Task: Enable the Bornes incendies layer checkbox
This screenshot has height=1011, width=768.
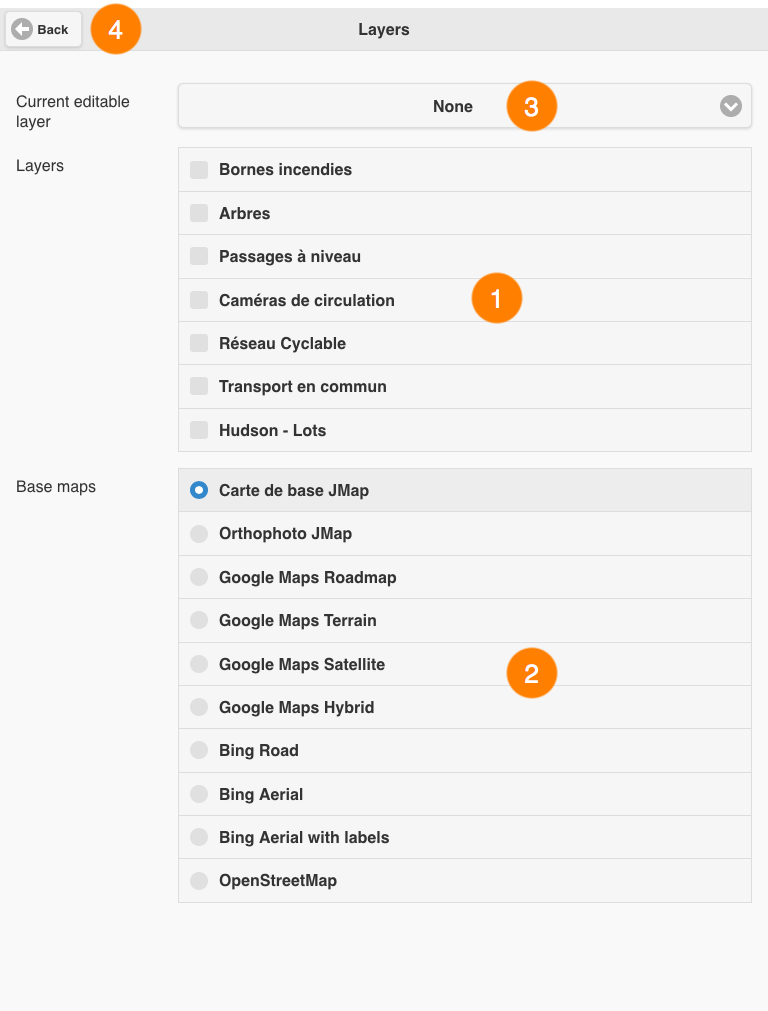Action: tap(199, 170)
